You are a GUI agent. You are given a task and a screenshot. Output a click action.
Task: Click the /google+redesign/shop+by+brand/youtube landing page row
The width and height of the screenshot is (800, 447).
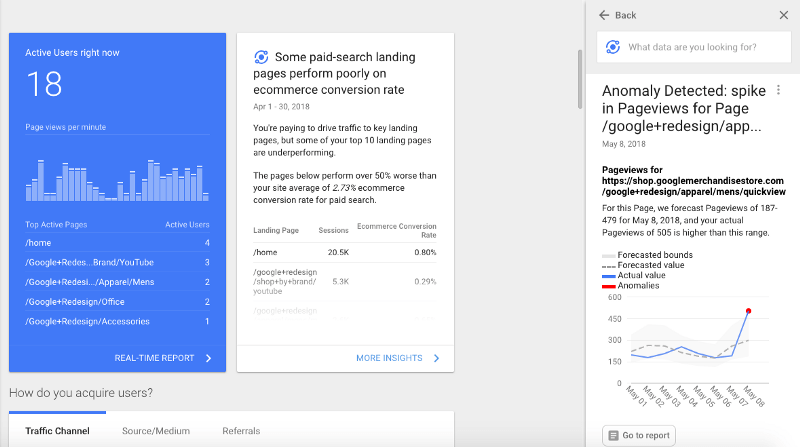pyautogui.click(x=345, y=282)
